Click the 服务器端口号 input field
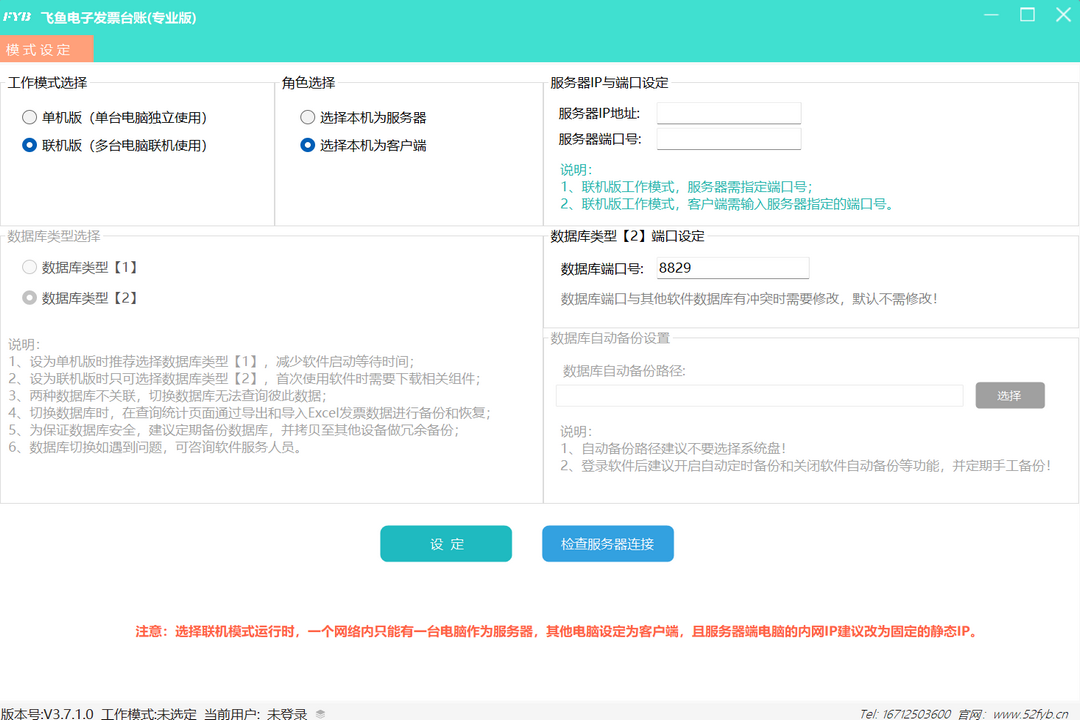The image size is (1080, 720). pyautogui.click(x=729, y=138)
